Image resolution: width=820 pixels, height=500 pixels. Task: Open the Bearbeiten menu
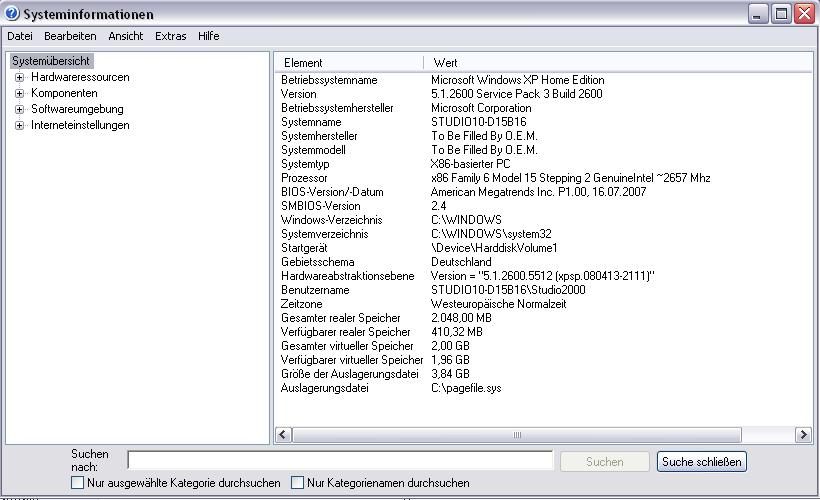pos(70,36)
